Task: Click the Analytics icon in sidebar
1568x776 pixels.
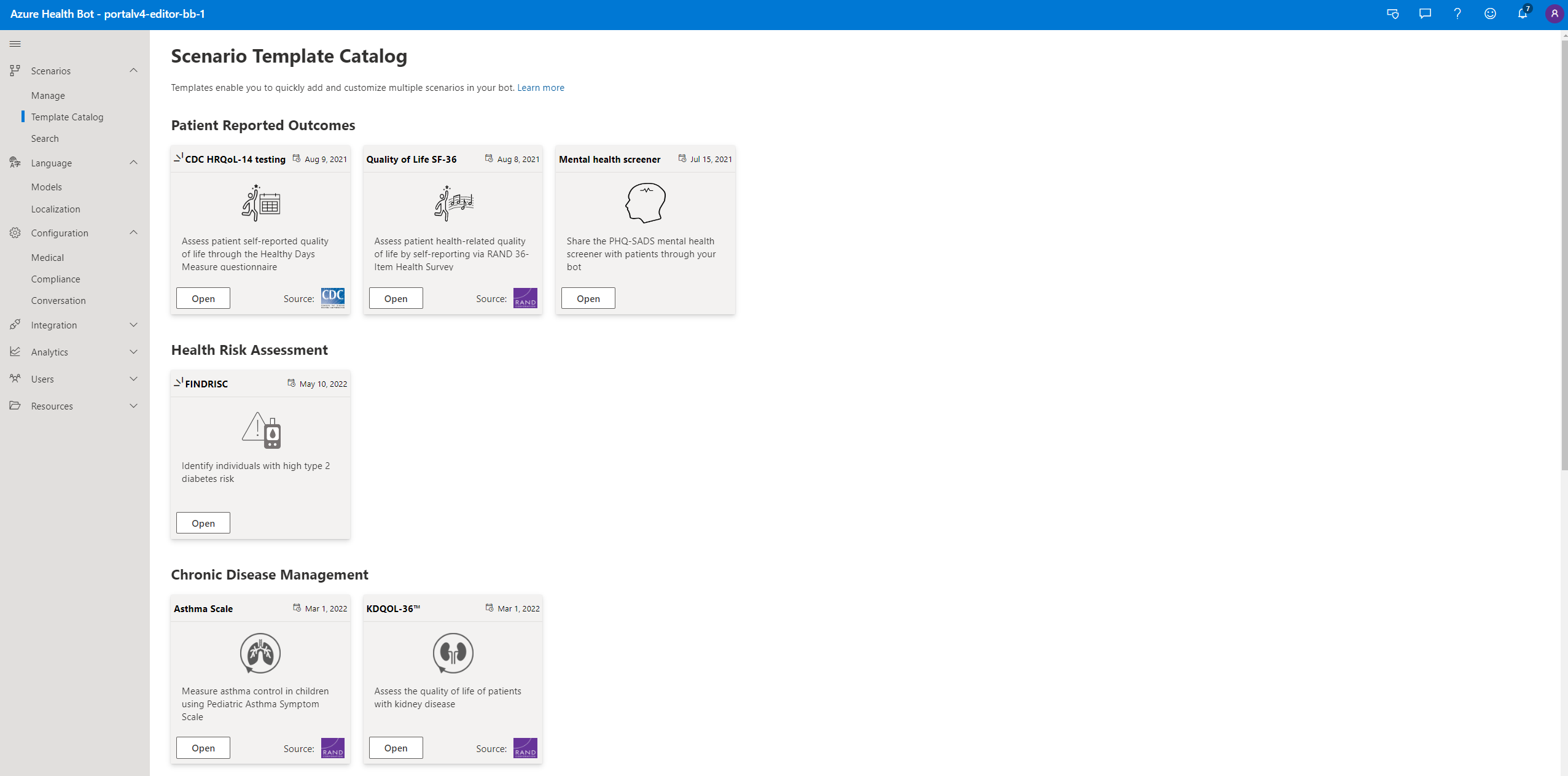Action: click(x=15, y=352)
